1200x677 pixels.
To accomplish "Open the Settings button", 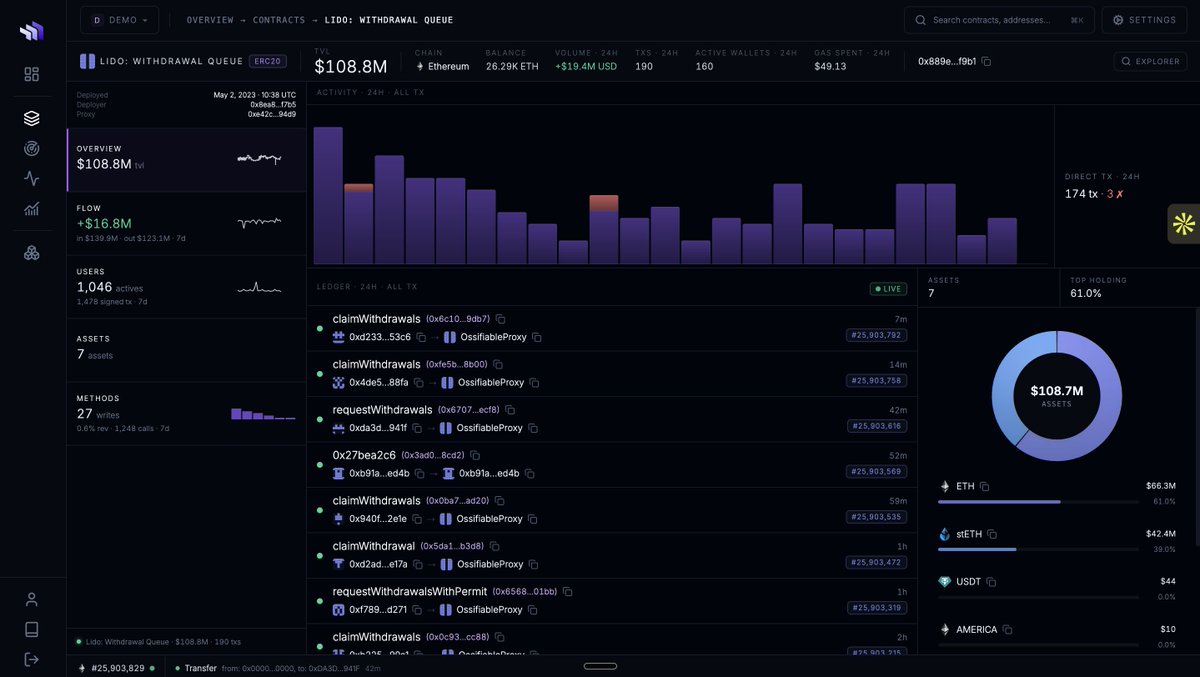I will [x=1144, y=20].
